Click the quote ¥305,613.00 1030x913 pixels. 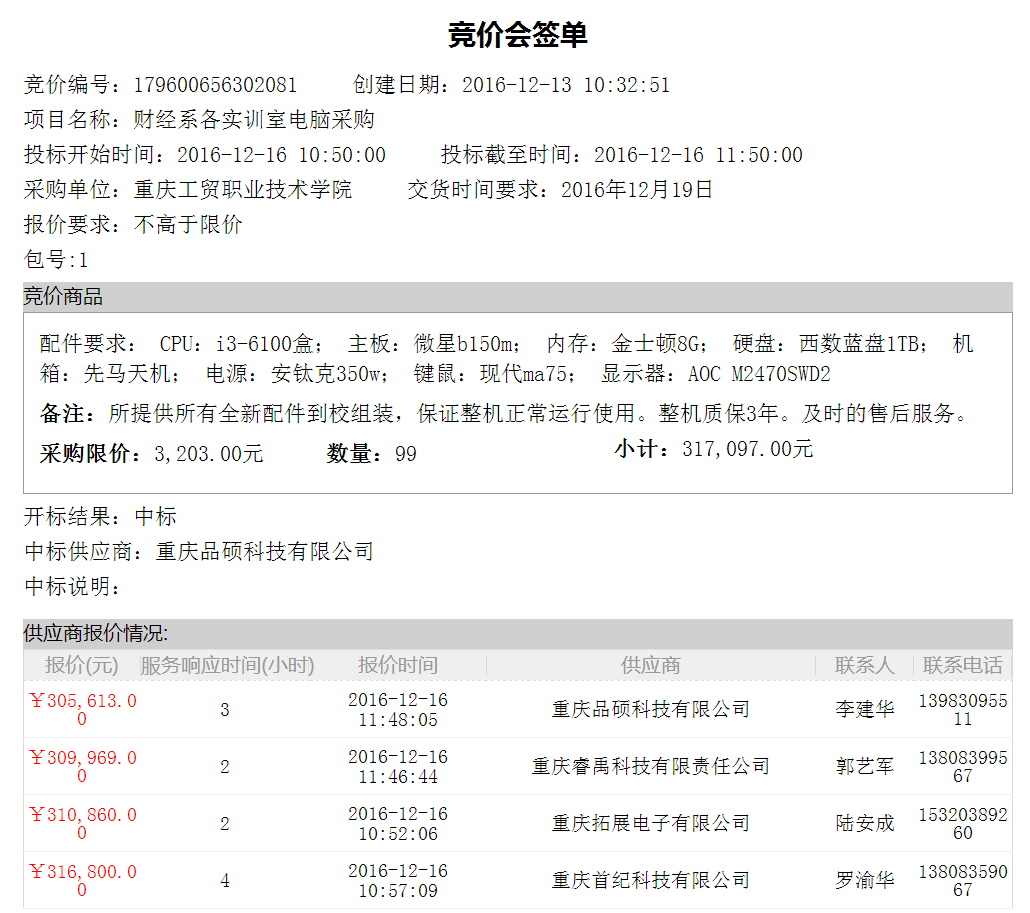83,709
